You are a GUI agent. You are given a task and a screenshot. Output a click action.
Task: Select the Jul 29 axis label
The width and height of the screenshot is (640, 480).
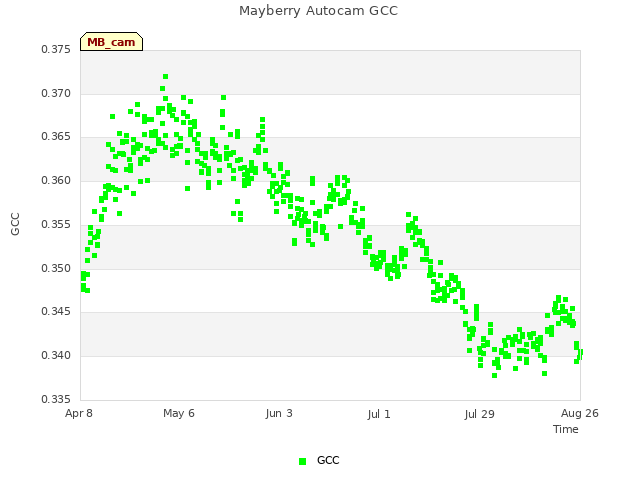479,414
